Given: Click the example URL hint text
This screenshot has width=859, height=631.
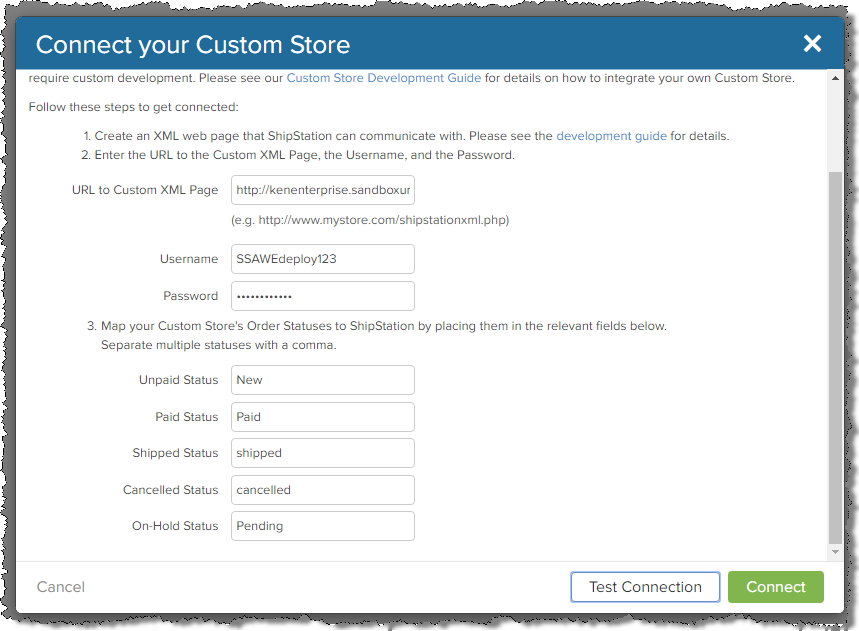Looking at the screenshot, I should (370, 220).
